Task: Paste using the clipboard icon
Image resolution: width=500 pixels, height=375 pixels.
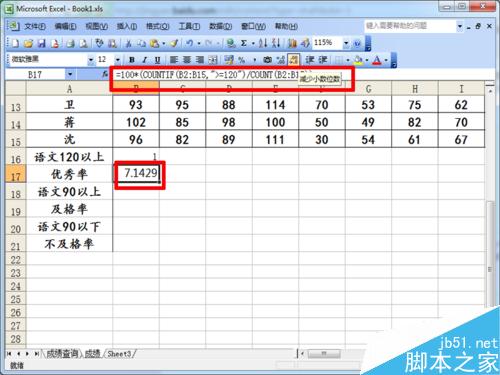Action: click(154, 43)
